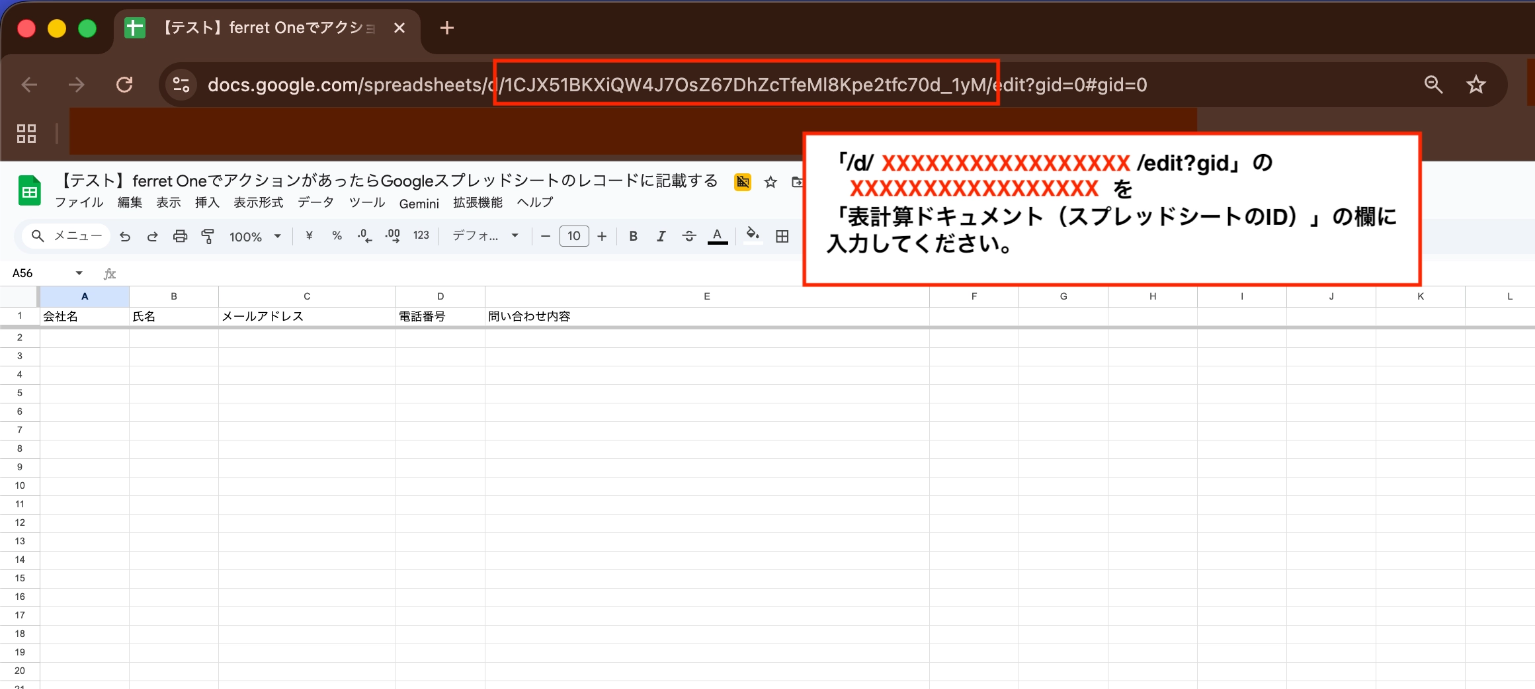Toggle bold formatting
Image resolution: width=1535 pixels, height=689 pixels.
(x=633, y=237)
